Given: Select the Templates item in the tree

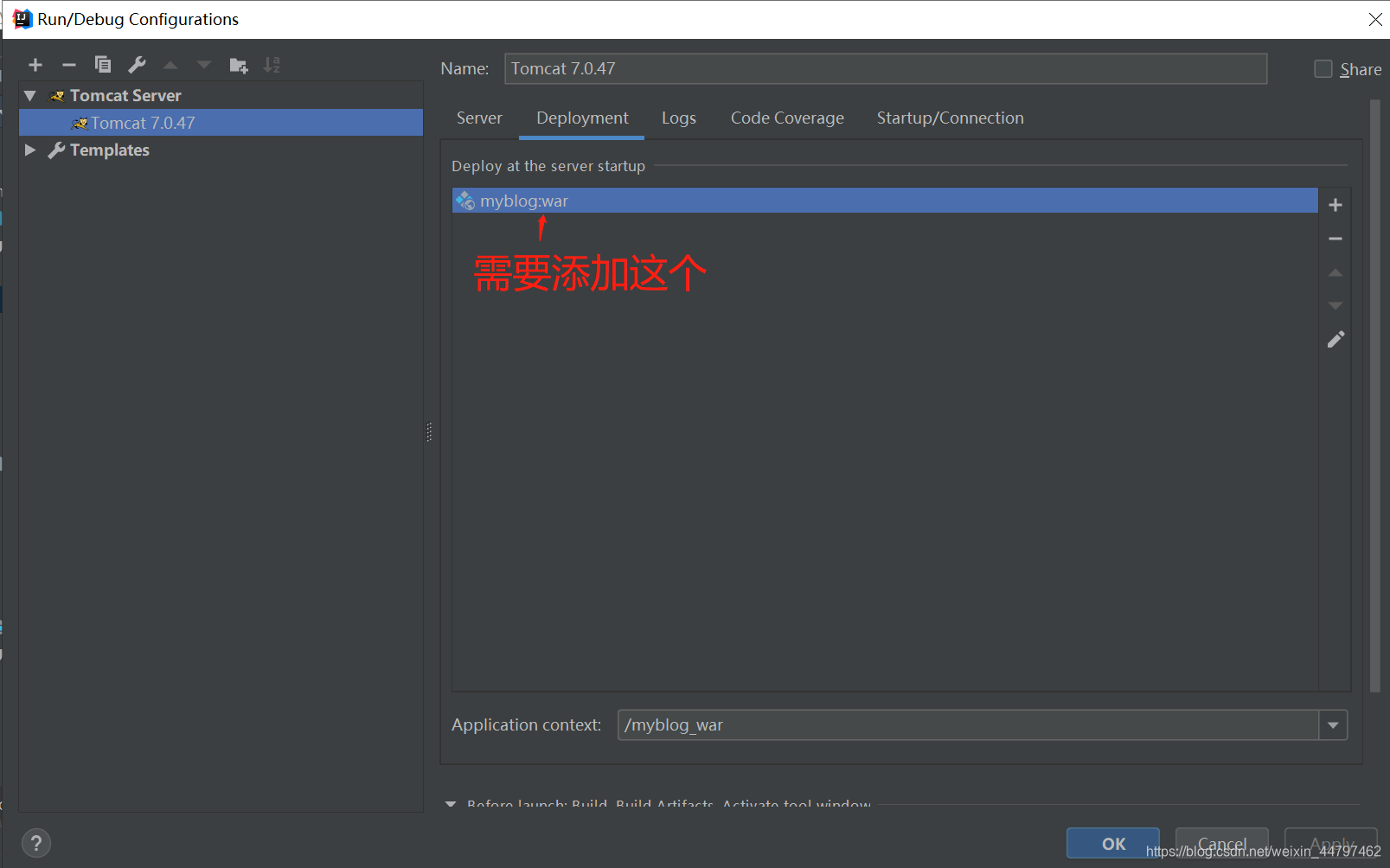Looking at the screenshot, I should (x=109, y=150).
